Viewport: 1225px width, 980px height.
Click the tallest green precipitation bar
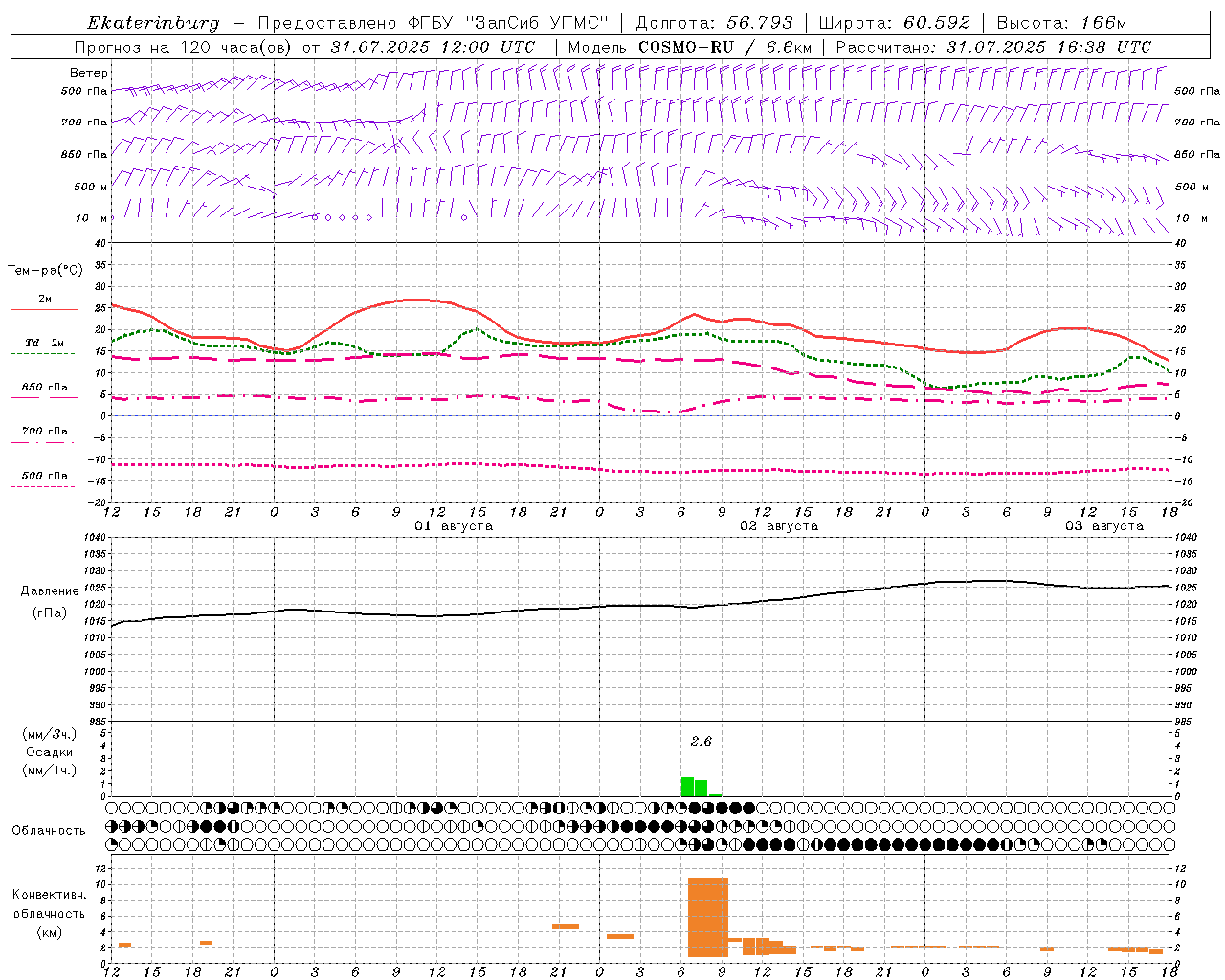point(687,787)
